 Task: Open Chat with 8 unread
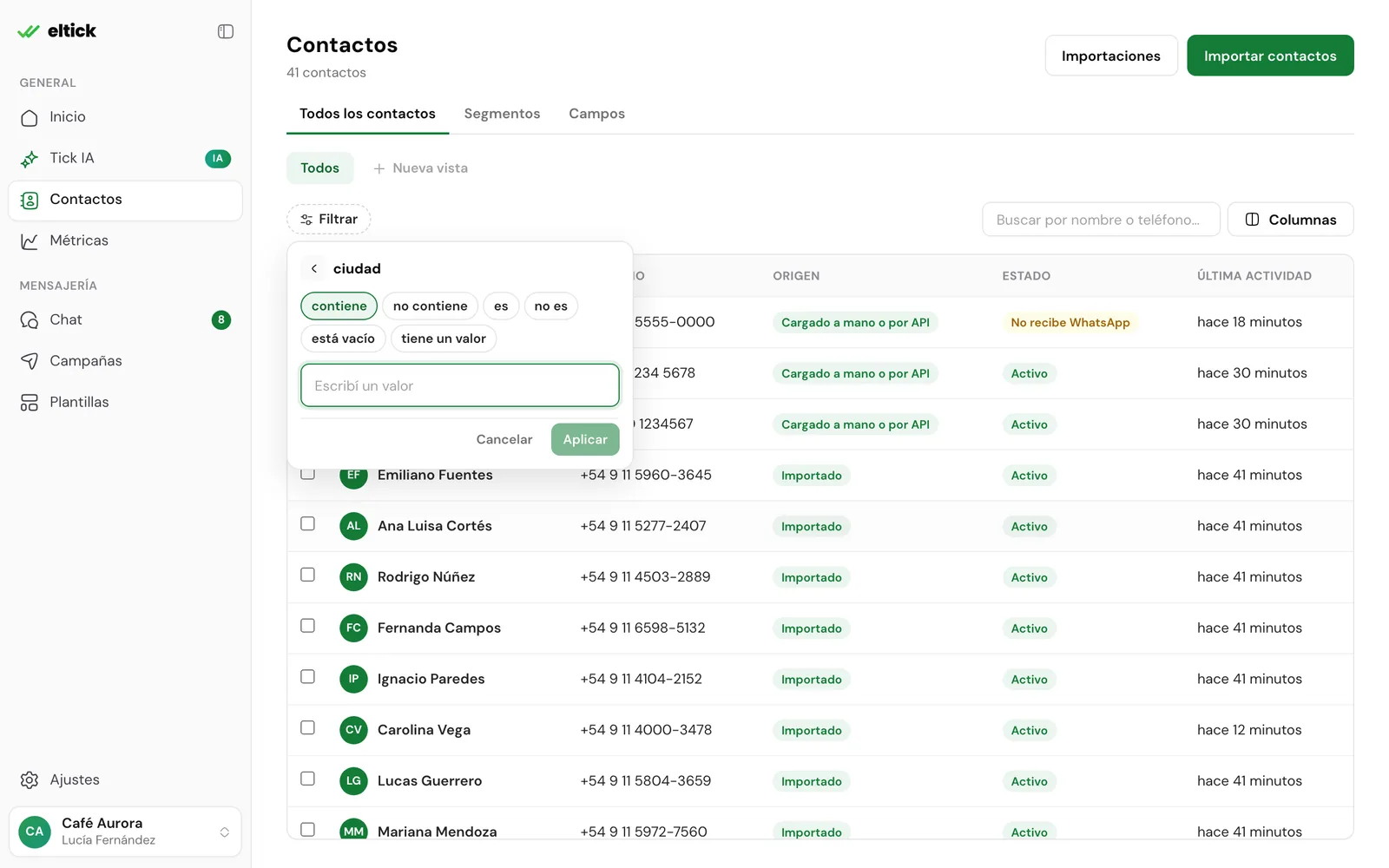(125, 319)
